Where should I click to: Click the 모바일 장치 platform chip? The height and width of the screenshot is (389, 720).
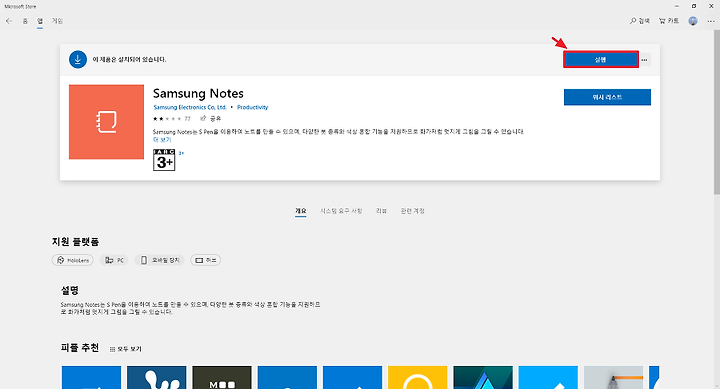tap(159, 260)
